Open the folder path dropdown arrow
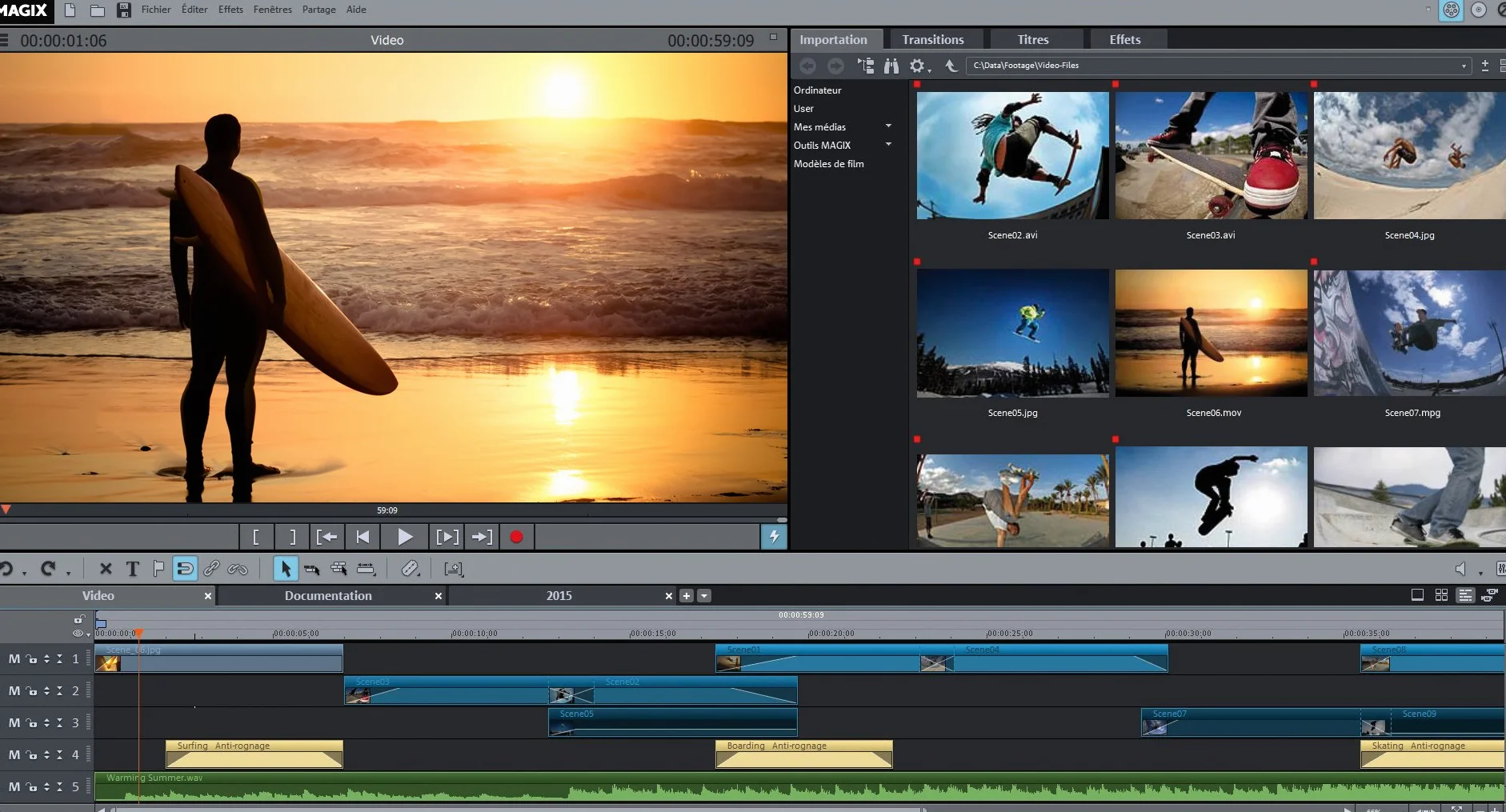The height and width of the screenshot is (812, 1506). tap(1464, 66)
